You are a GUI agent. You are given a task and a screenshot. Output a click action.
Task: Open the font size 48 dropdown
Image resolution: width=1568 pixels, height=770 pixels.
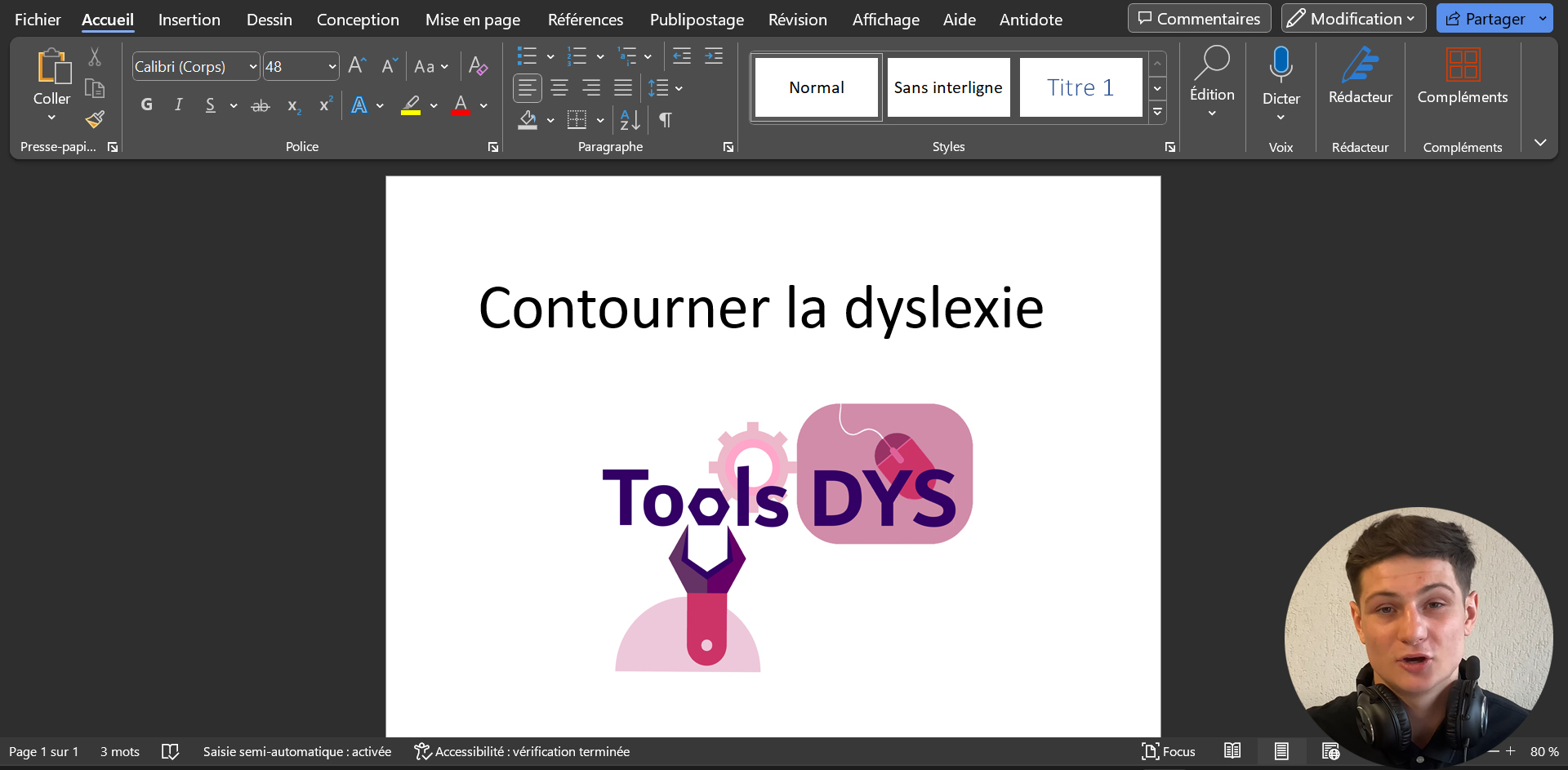pyautogui.click(x=332, y=67)
